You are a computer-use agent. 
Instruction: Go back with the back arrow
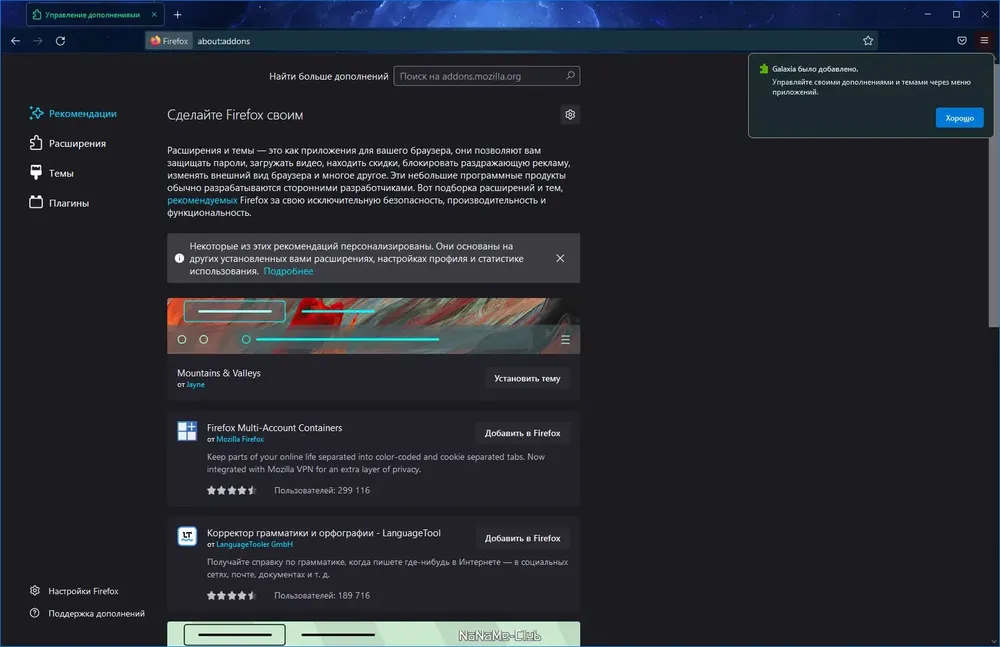coord(16,41)
